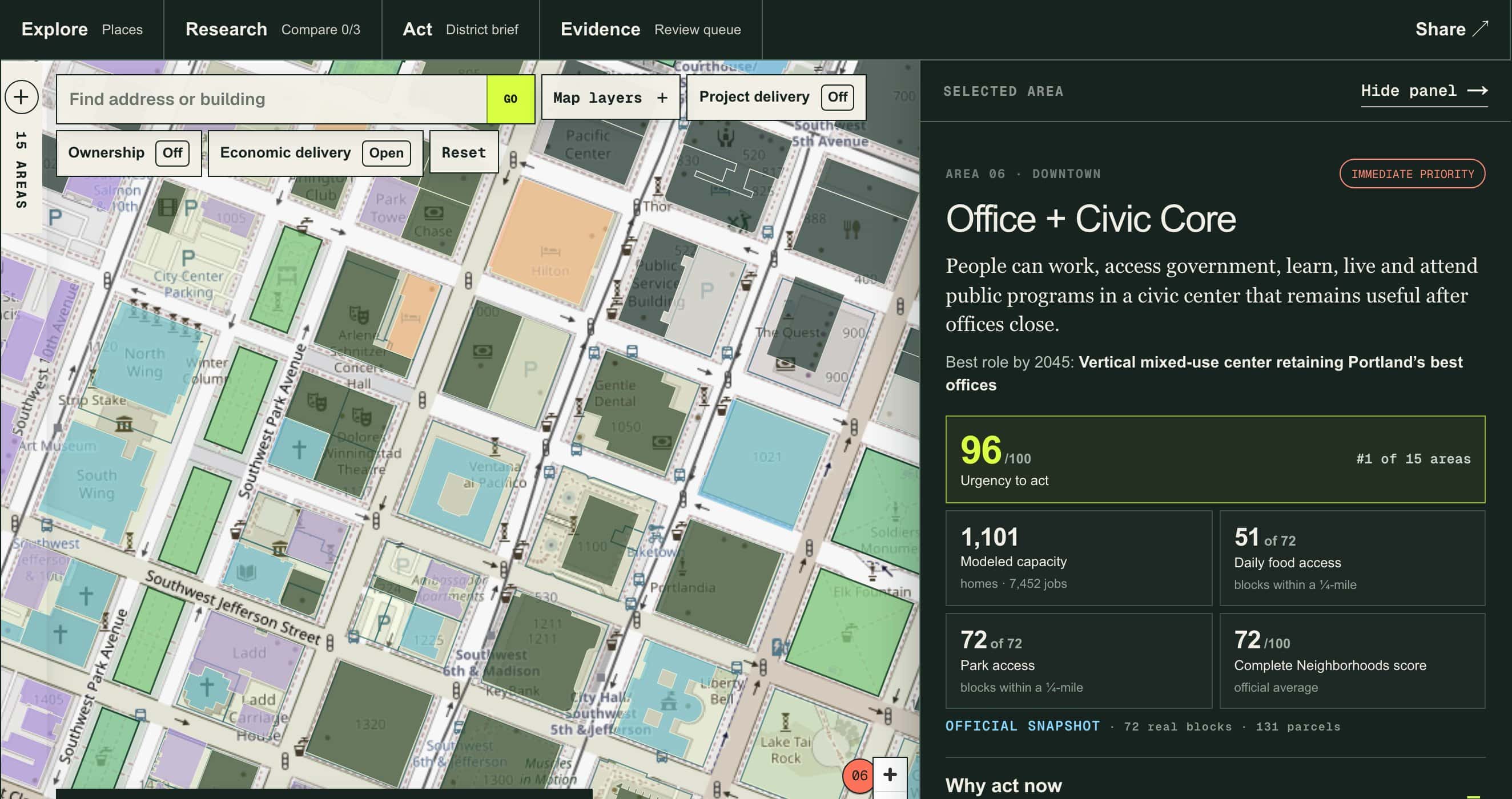Click the plus zoom button beside marker 06
Viewport: 1512px width, 799px height.
(890, 775)
